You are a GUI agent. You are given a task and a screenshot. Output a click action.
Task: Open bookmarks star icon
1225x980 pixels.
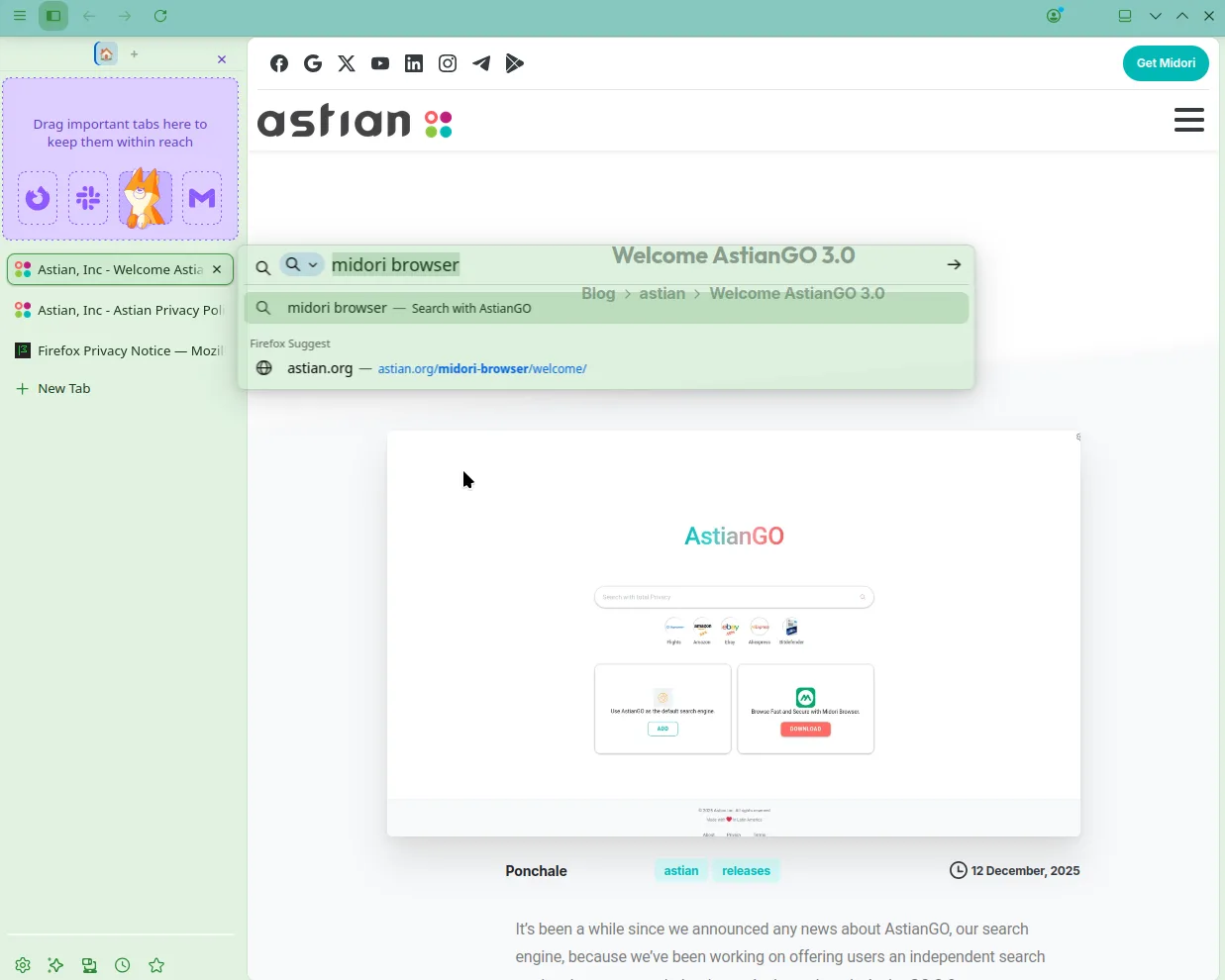tap(156, 966)
